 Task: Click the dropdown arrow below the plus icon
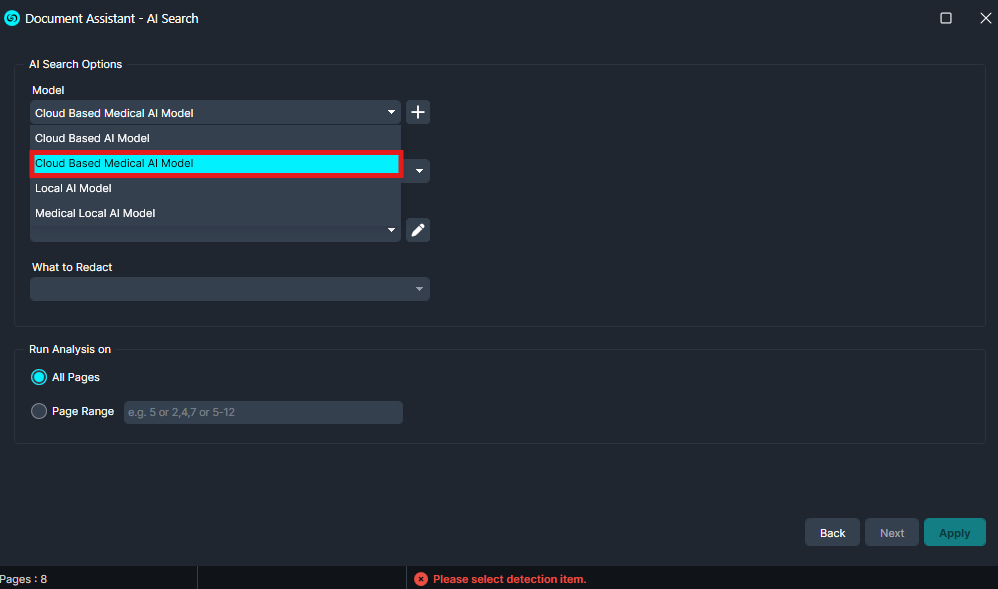(x=419, y=171)
